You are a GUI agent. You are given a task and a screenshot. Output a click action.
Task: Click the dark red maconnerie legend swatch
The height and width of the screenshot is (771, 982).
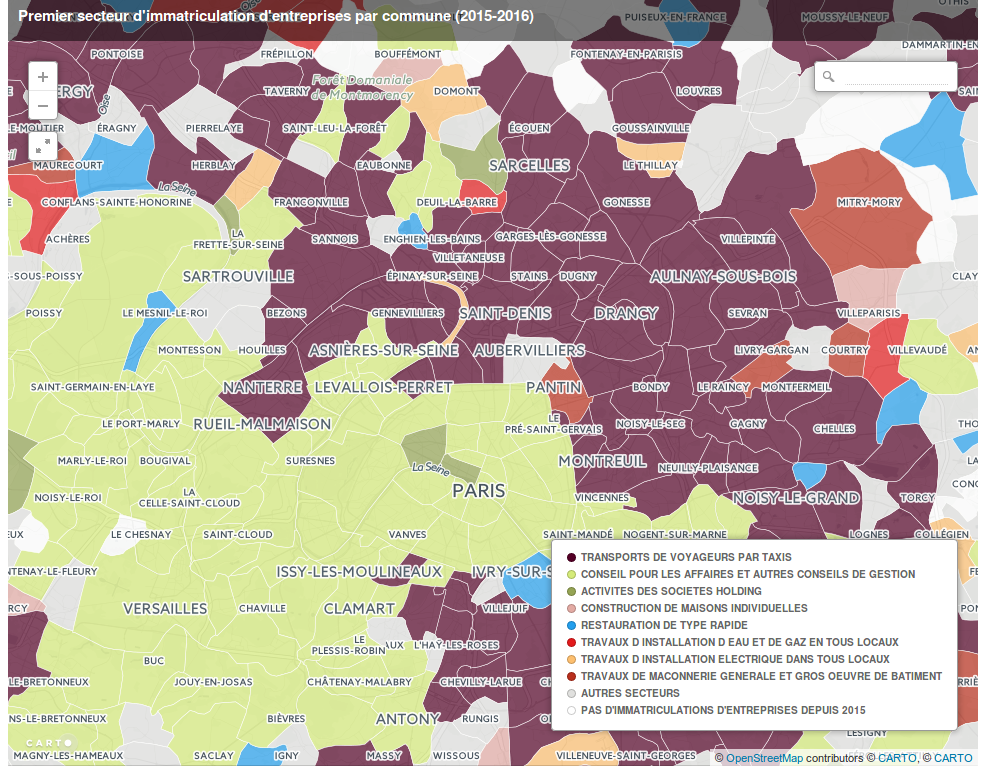tap(571, 676)
